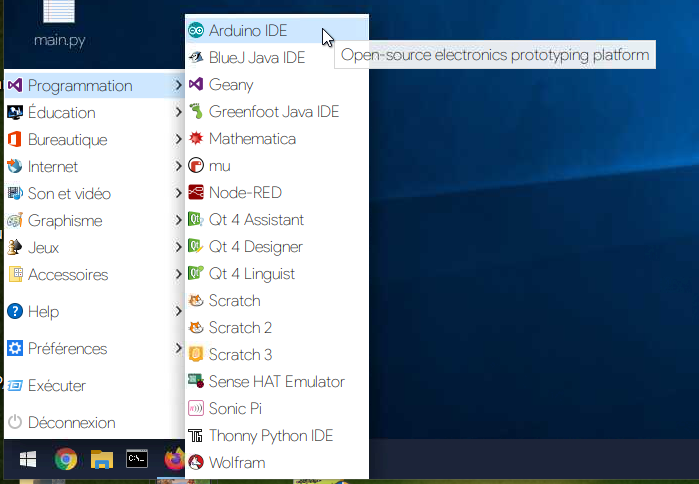Click the 'Scratch 3' label
This screenshot has width=699, height=484.
pyautogui.click(x=240, y=355)
